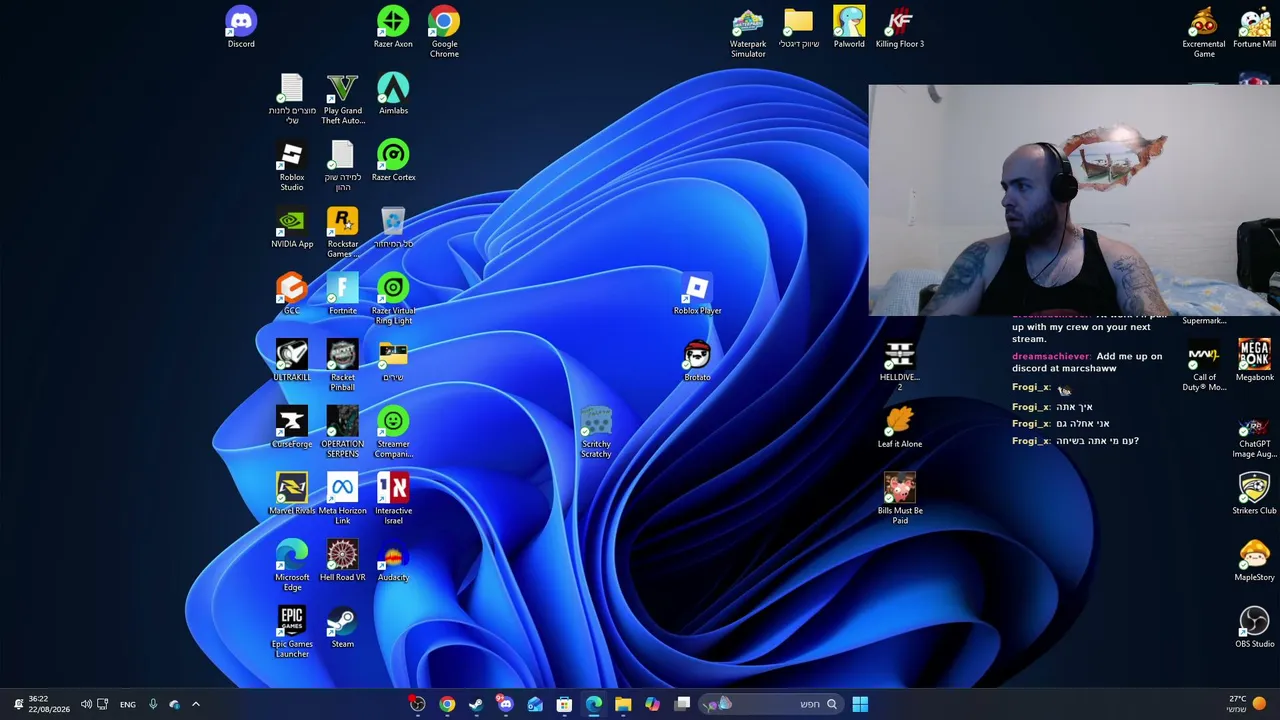Select the Meta Horizon Link icon
Screen dimensions: 1280x720
pos(342,499)
